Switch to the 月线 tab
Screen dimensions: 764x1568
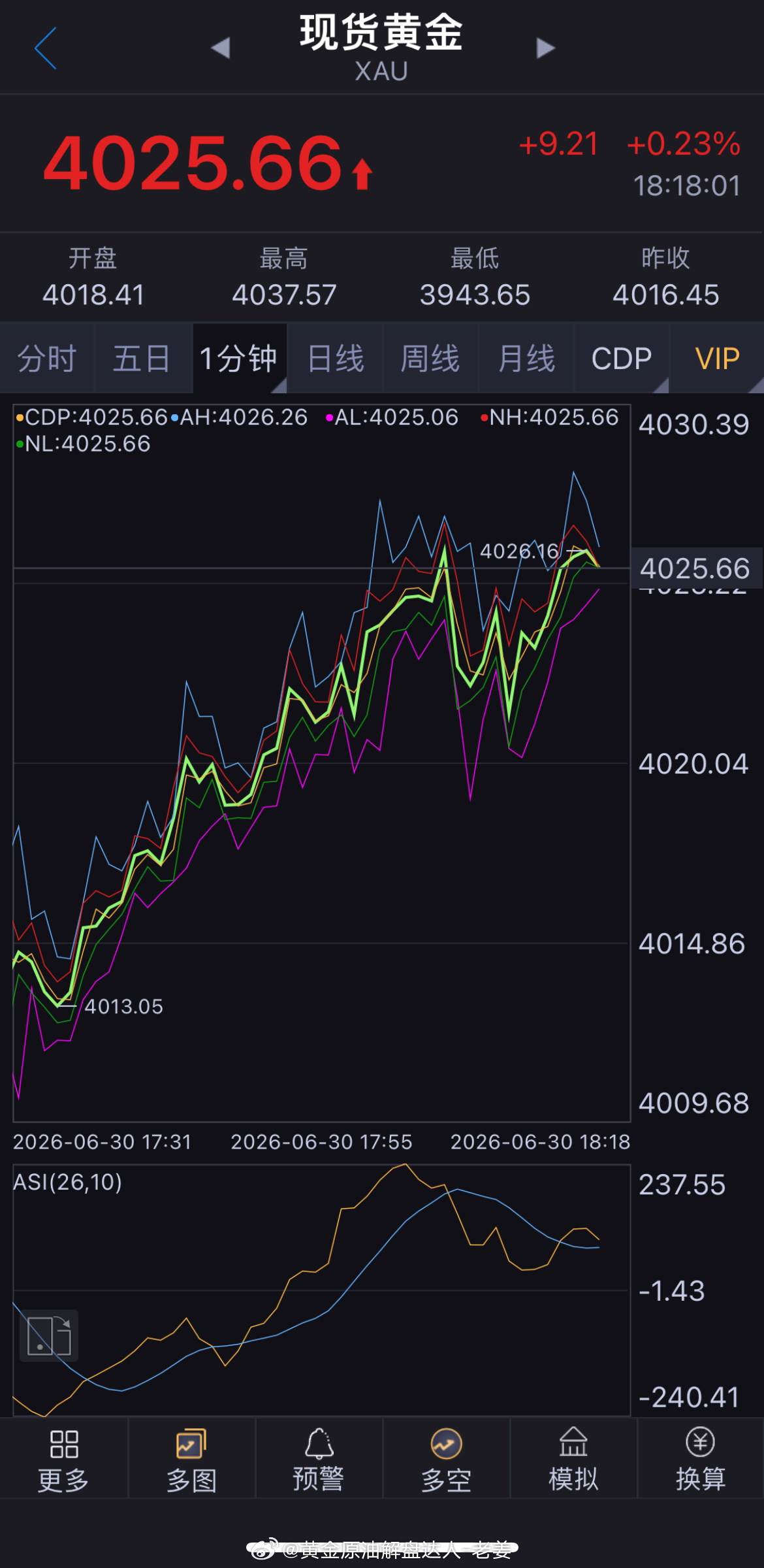(x=526, y=358)
